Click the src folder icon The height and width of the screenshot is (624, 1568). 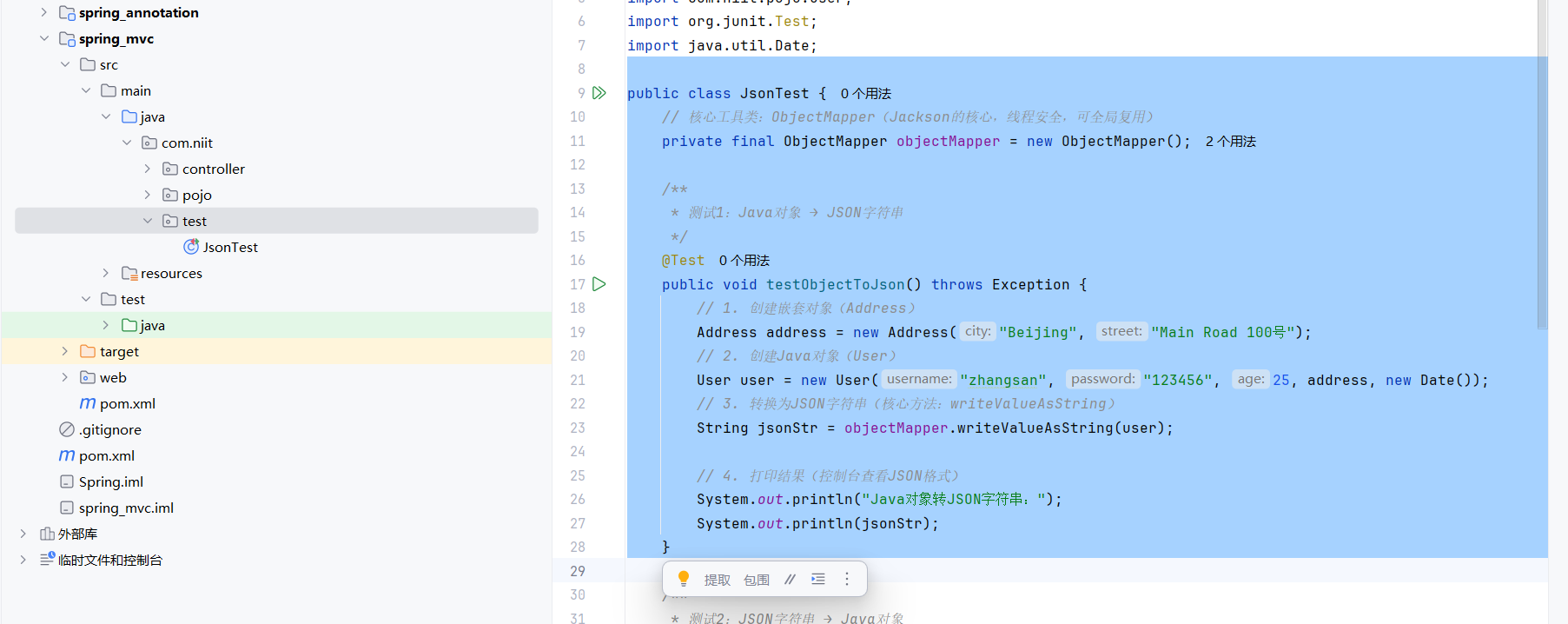(x=88, y=64)
